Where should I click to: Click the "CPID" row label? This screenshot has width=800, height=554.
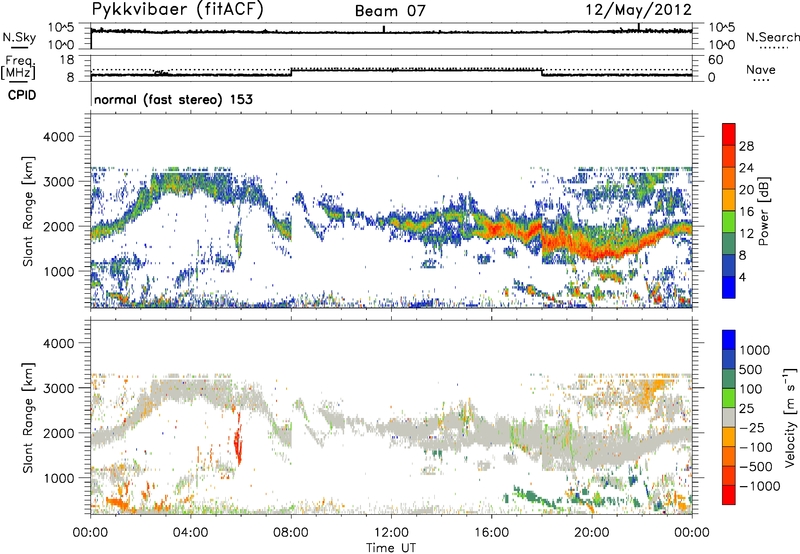coord(22,95)
